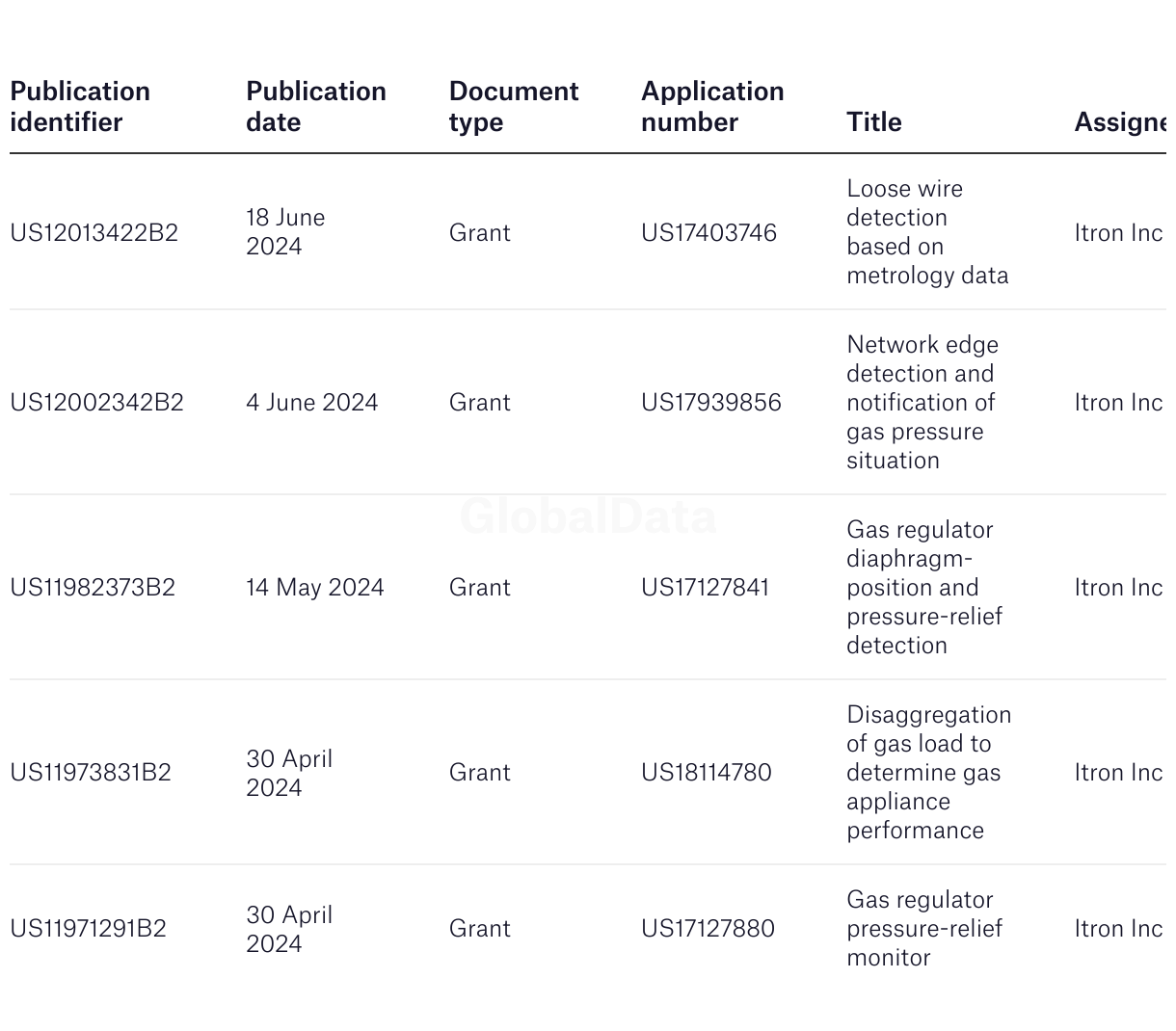Screen dimensions: 1176x1031
Task: Open publication US11973831B2
Action: pyautogui.click(x=91, y=773)
